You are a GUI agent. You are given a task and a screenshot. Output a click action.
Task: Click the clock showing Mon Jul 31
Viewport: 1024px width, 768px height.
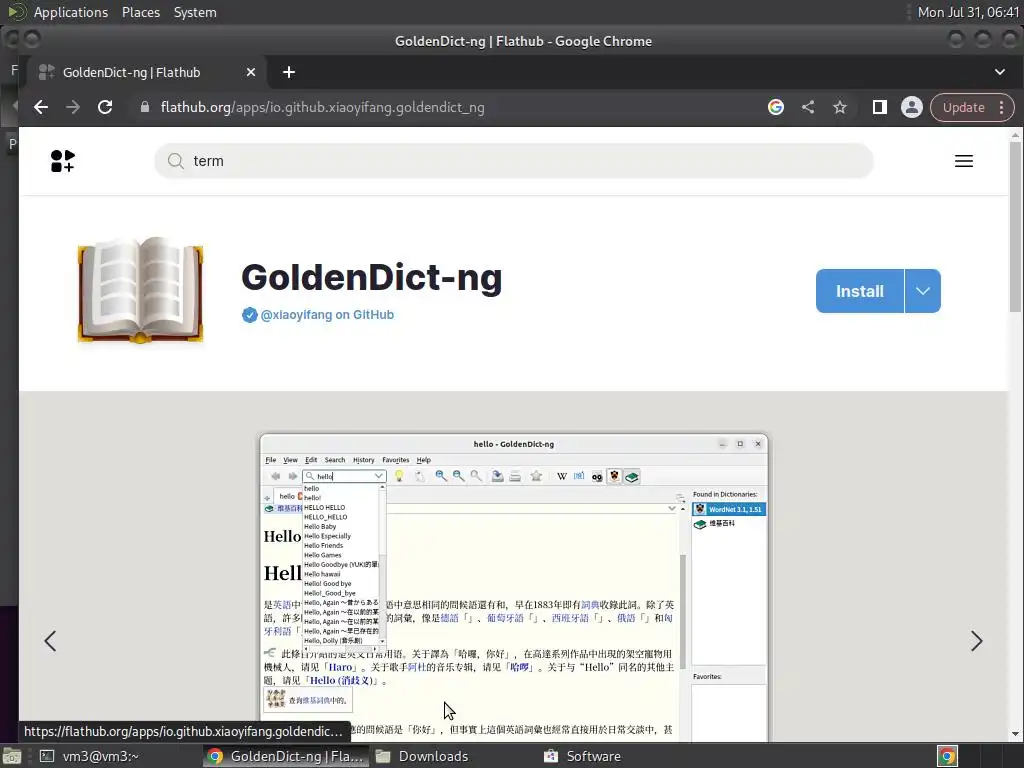tap(968, 12)
